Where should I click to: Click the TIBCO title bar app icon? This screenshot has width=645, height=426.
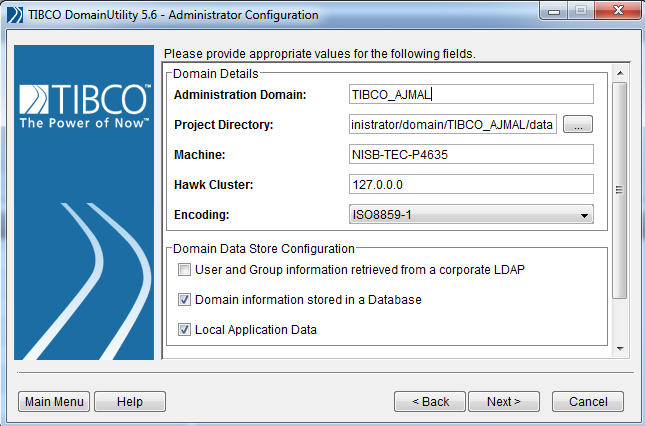click(15, 15)
